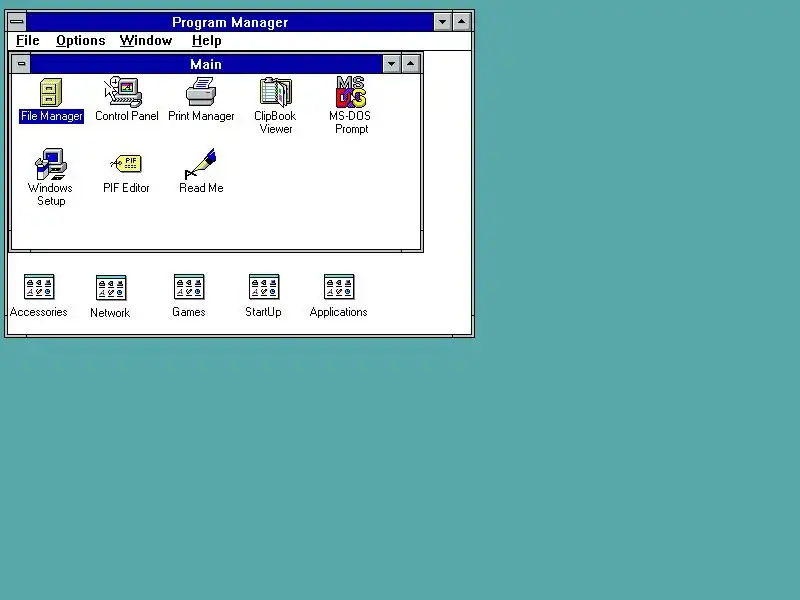
Task: Select the StartUp group icon
Action: [x=264, y=287]
